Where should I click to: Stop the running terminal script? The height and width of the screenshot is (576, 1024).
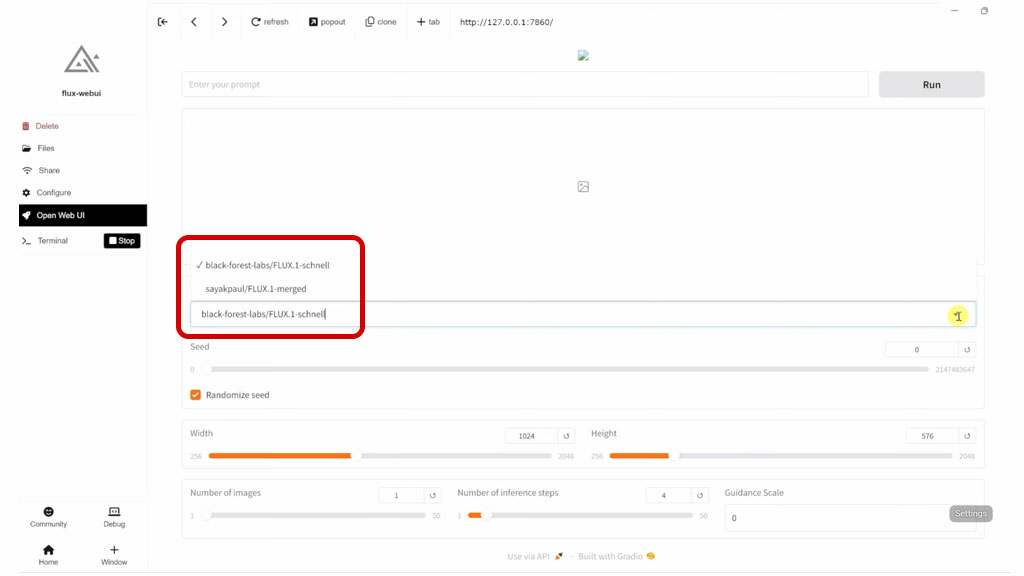122,241
